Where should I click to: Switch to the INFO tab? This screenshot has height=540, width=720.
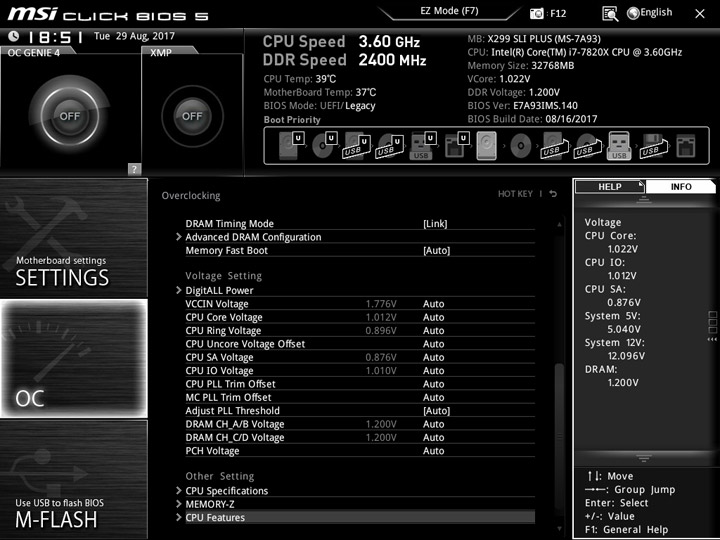click(681, 186)
